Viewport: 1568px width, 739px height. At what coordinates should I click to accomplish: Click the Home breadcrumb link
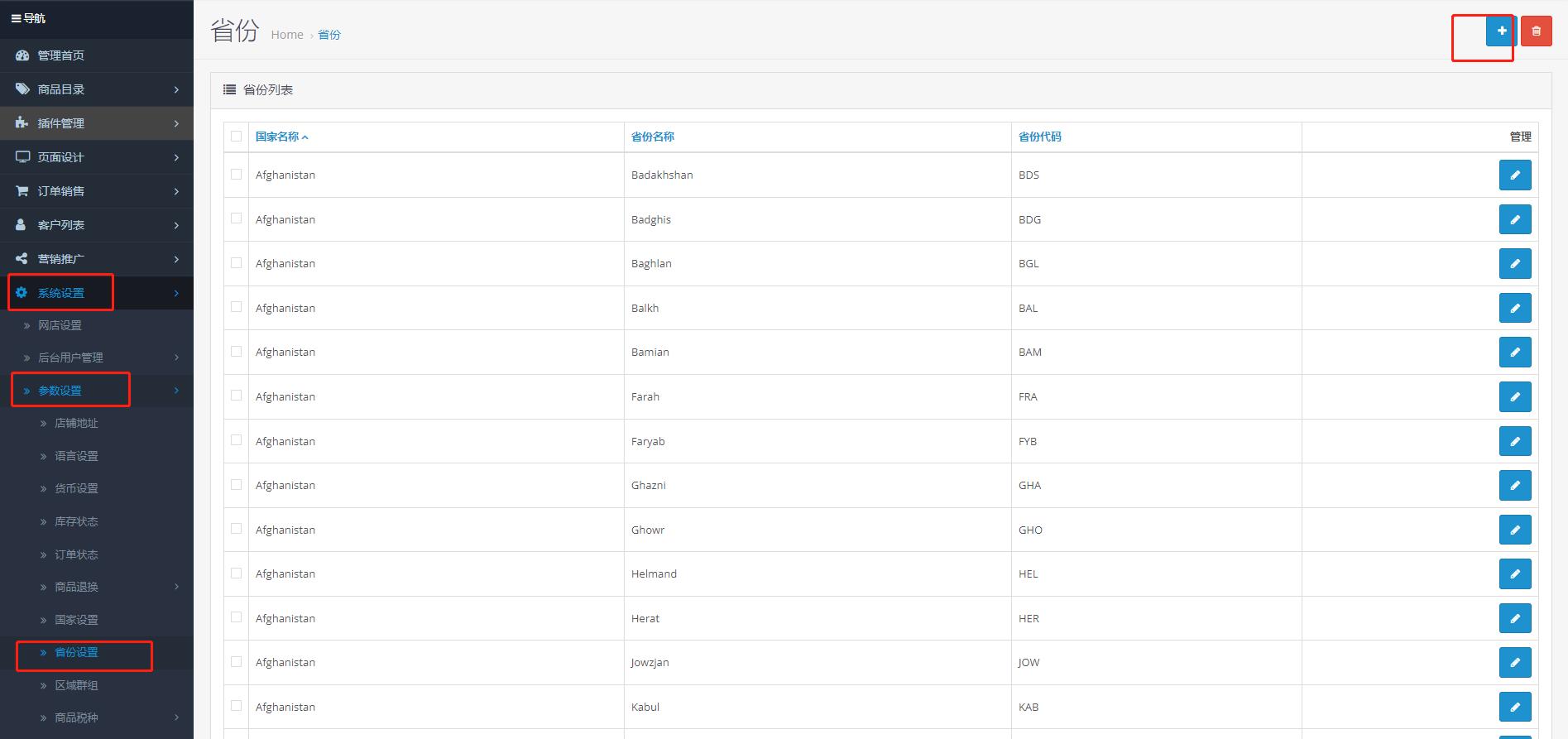[287, 35]
